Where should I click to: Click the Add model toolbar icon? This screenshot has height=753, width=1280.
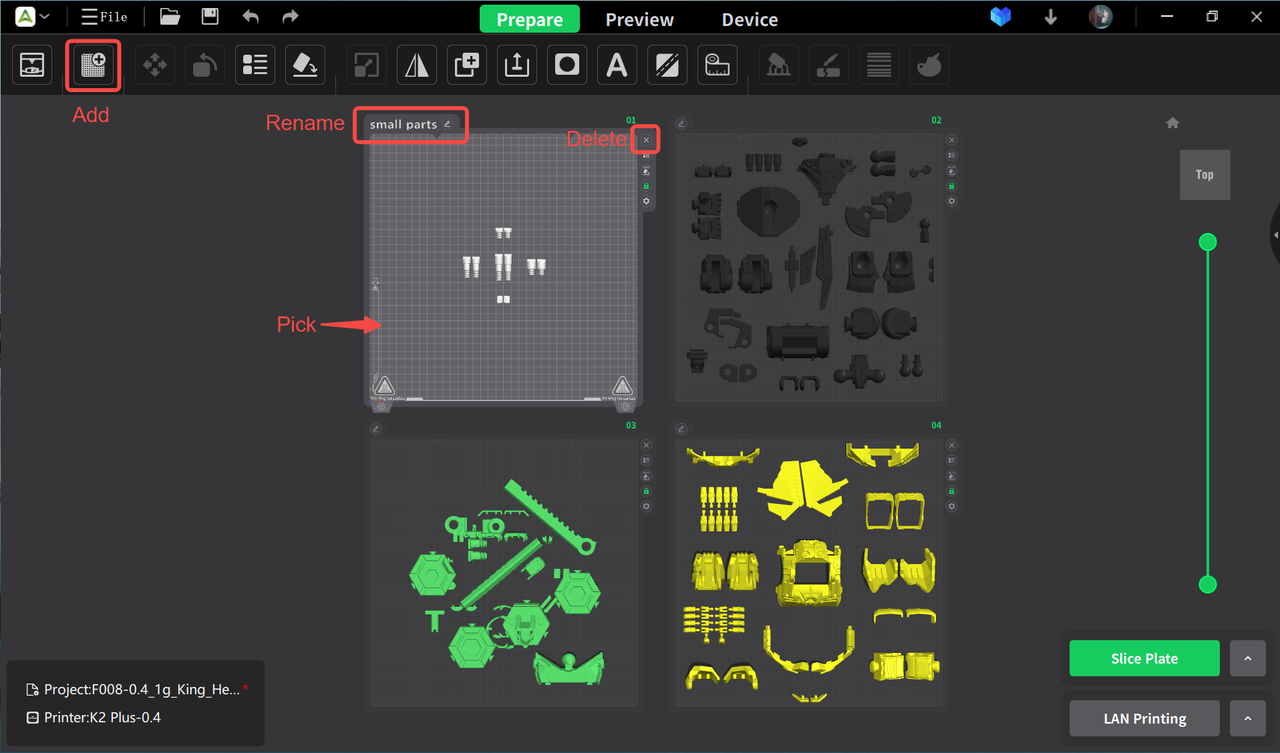pos(32,65)
